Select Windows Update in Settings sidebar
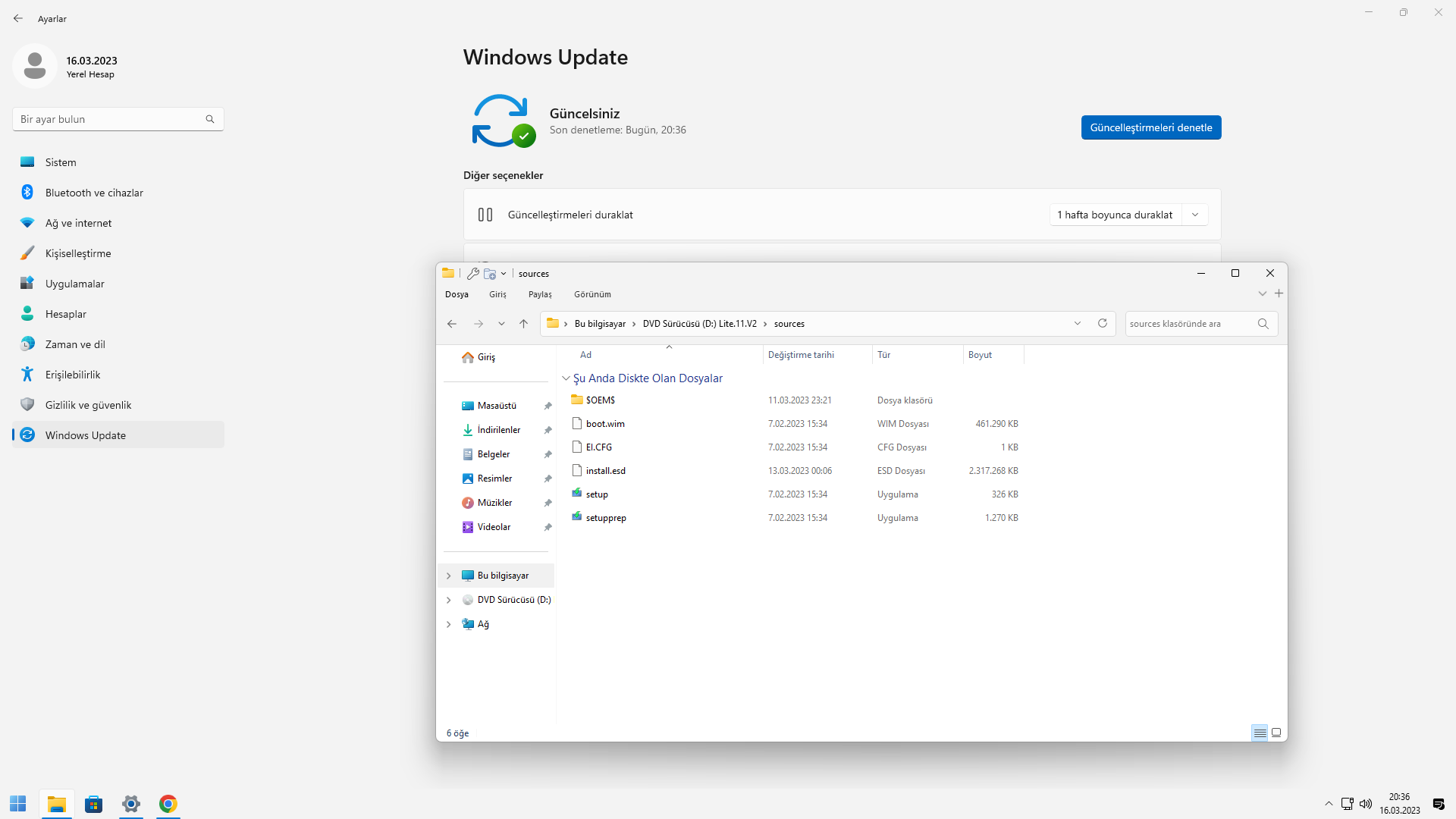 (x=118, y=435)
